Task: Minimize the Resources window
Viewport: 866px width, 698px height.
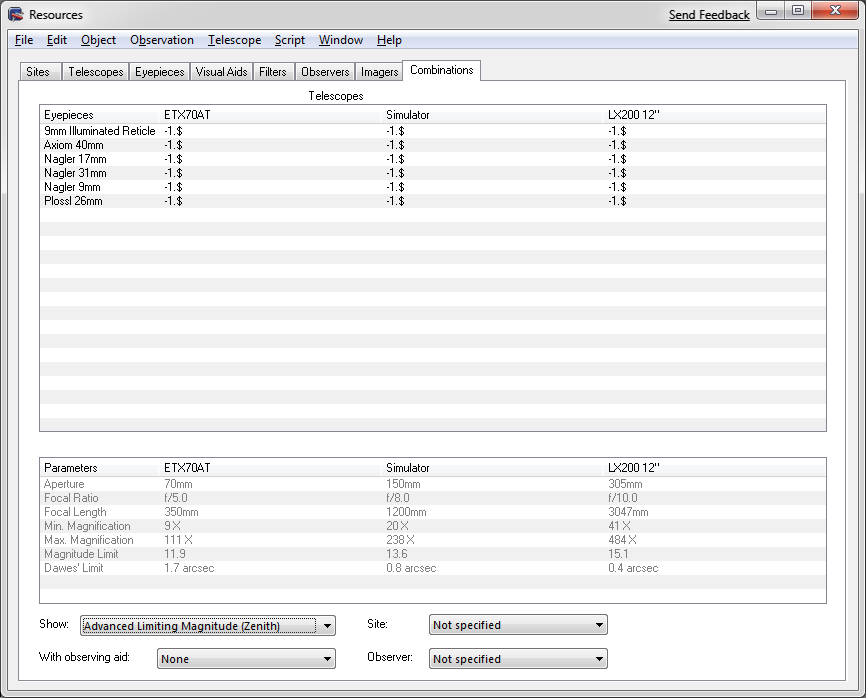Action: coord(771,11)
